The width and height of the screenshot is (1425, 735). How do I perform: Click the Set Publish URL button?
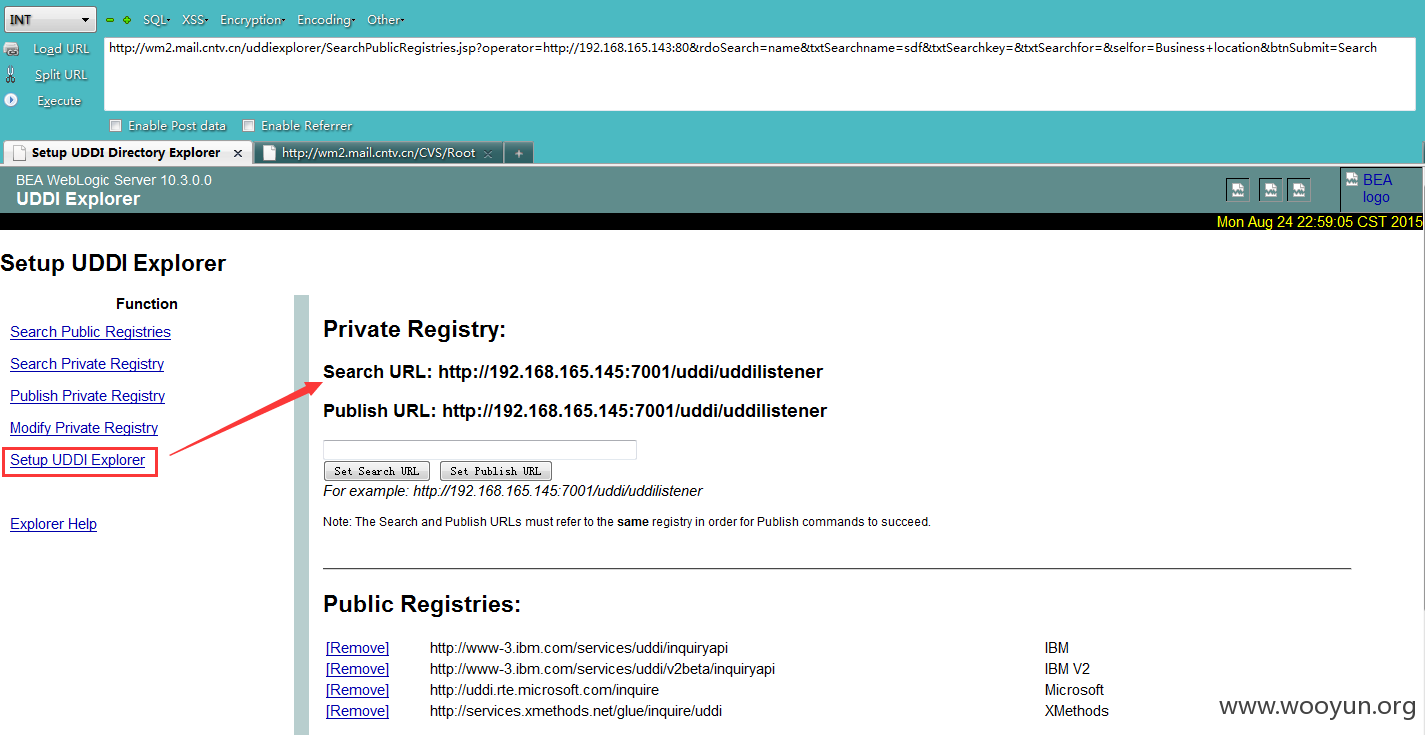coord(496,471)
